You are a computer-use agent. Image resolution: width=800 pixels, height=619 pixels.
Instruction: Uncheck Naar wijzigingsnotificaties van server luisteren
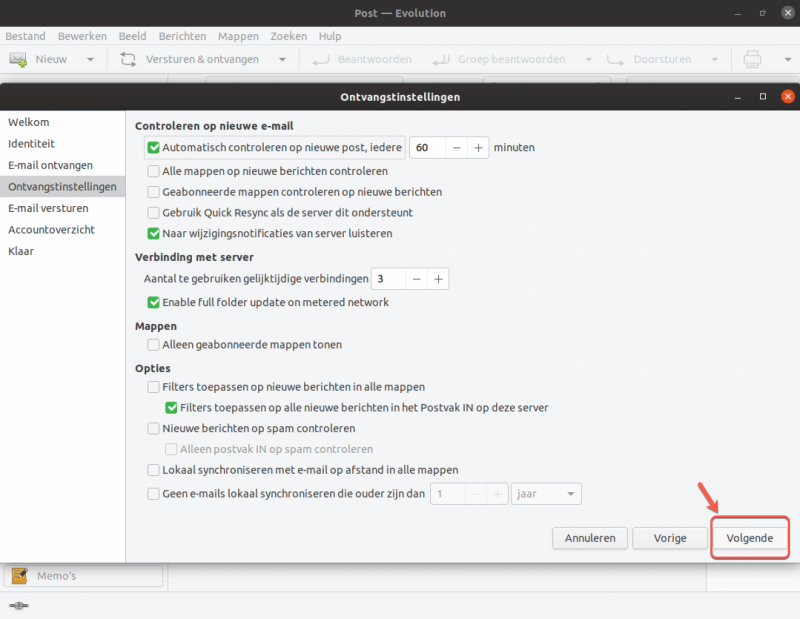(153, 234)
